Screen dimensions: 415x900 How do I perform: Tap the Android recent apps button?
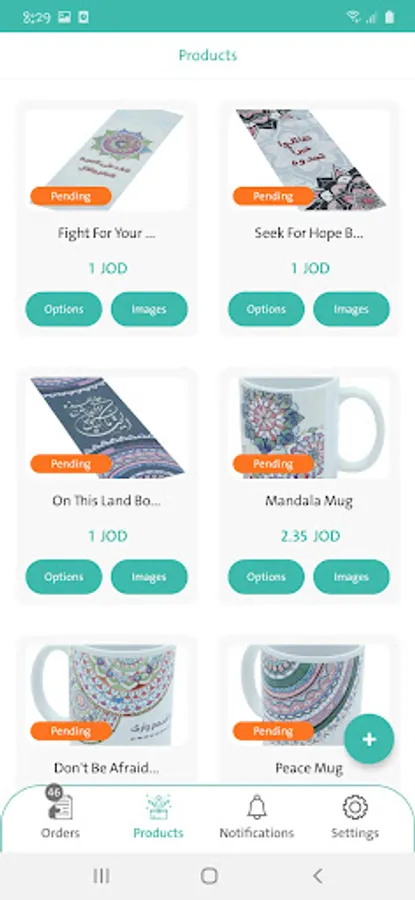101,875
